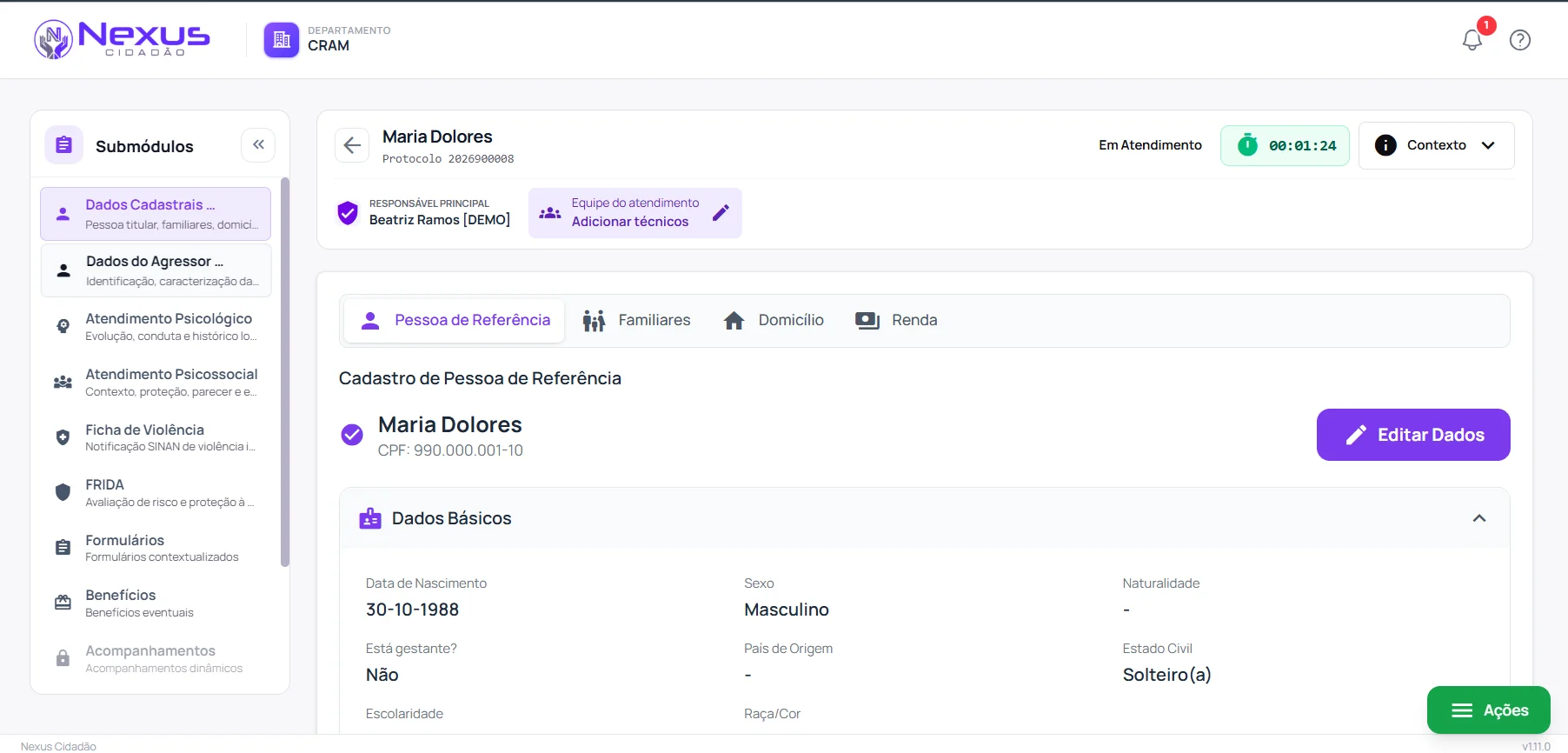The width and height of the screenshot is (1568, 753).
Task: Open Ficha de Violência submodule
Action: click(x=156, y=437)
